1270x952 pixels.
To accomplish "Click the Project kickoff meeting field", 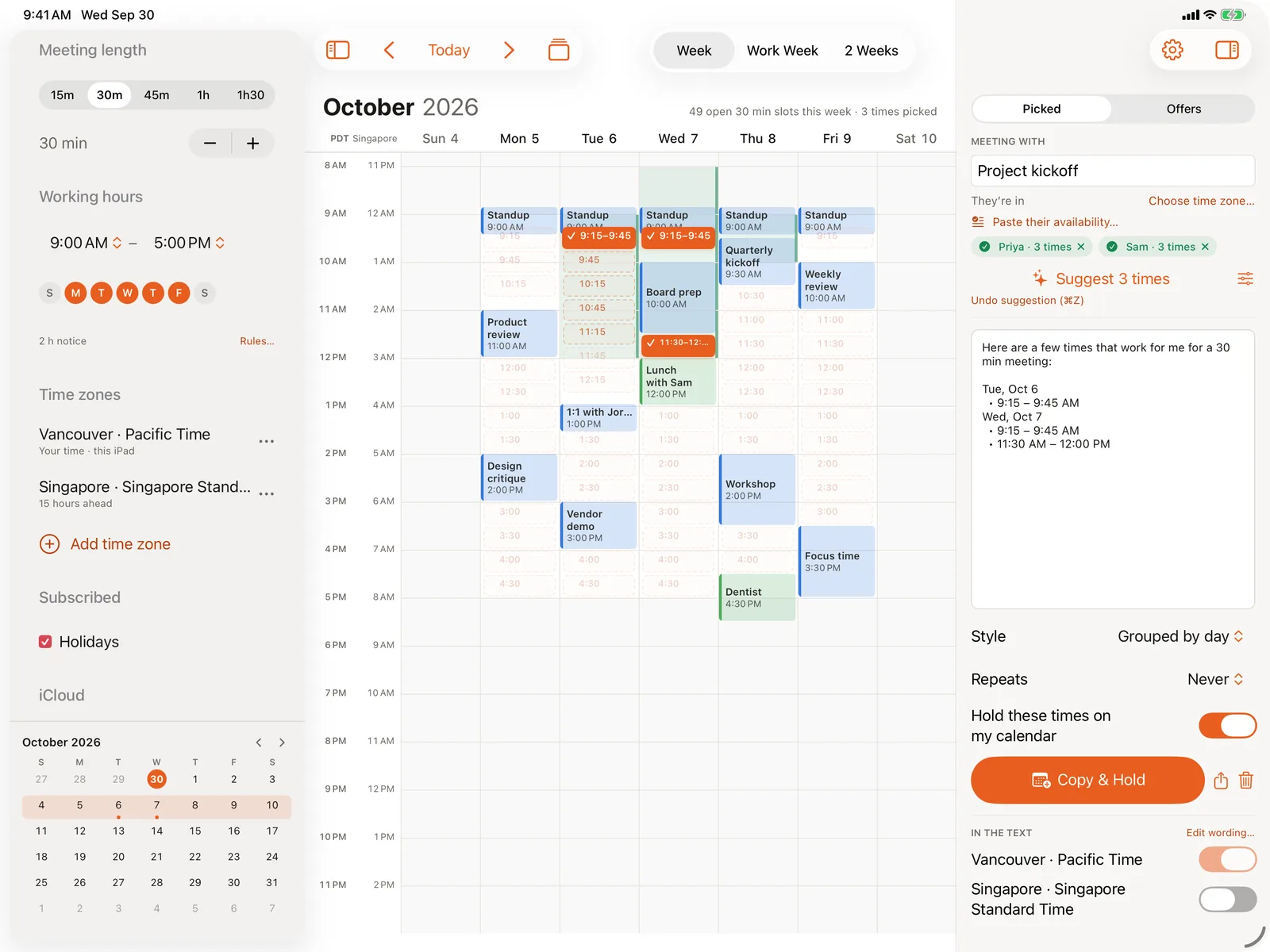I will click(1112, 171).
